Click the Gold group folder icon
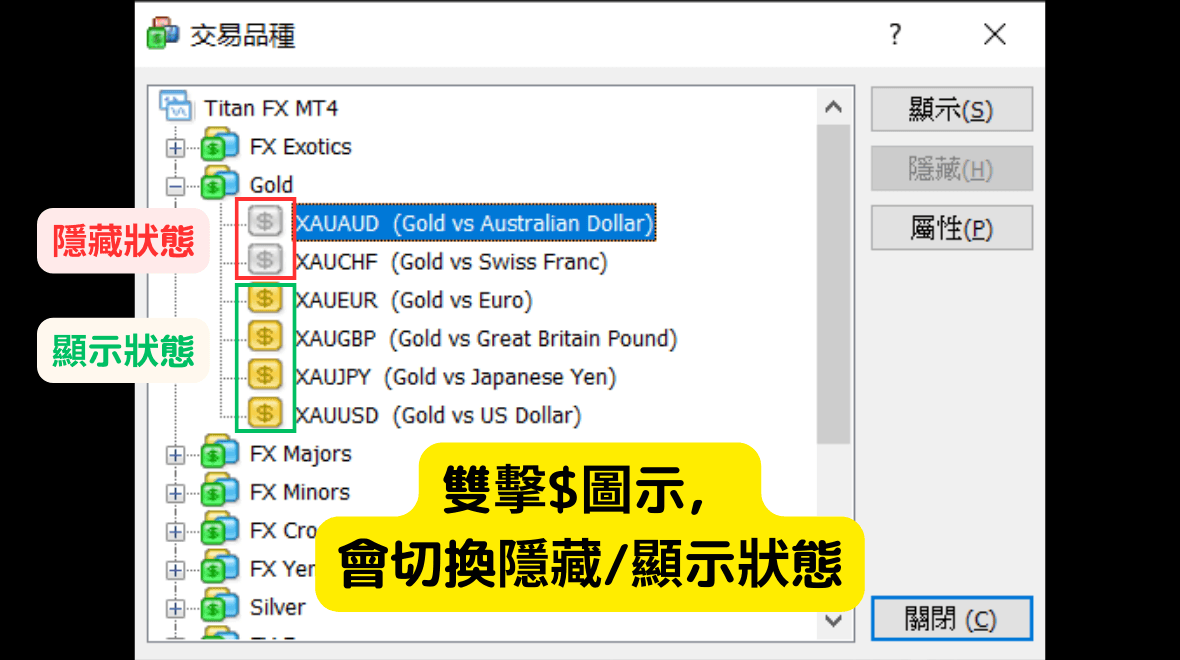The width and height of the screenshot is (1180, 660). (220, 184)
